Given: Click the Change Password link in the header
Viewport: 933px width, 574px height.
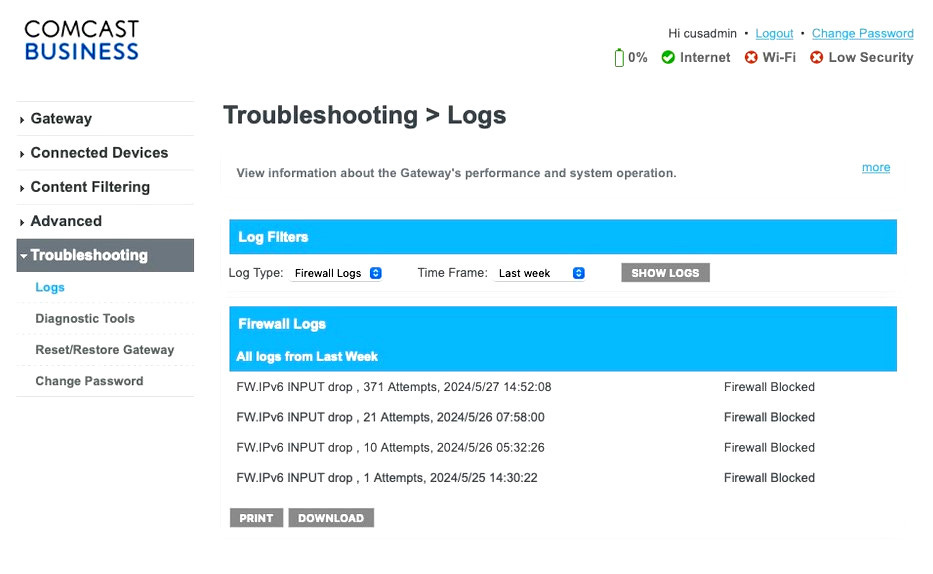Looking at the screenshot, I should pyautogui.click(x=863, y=34).
